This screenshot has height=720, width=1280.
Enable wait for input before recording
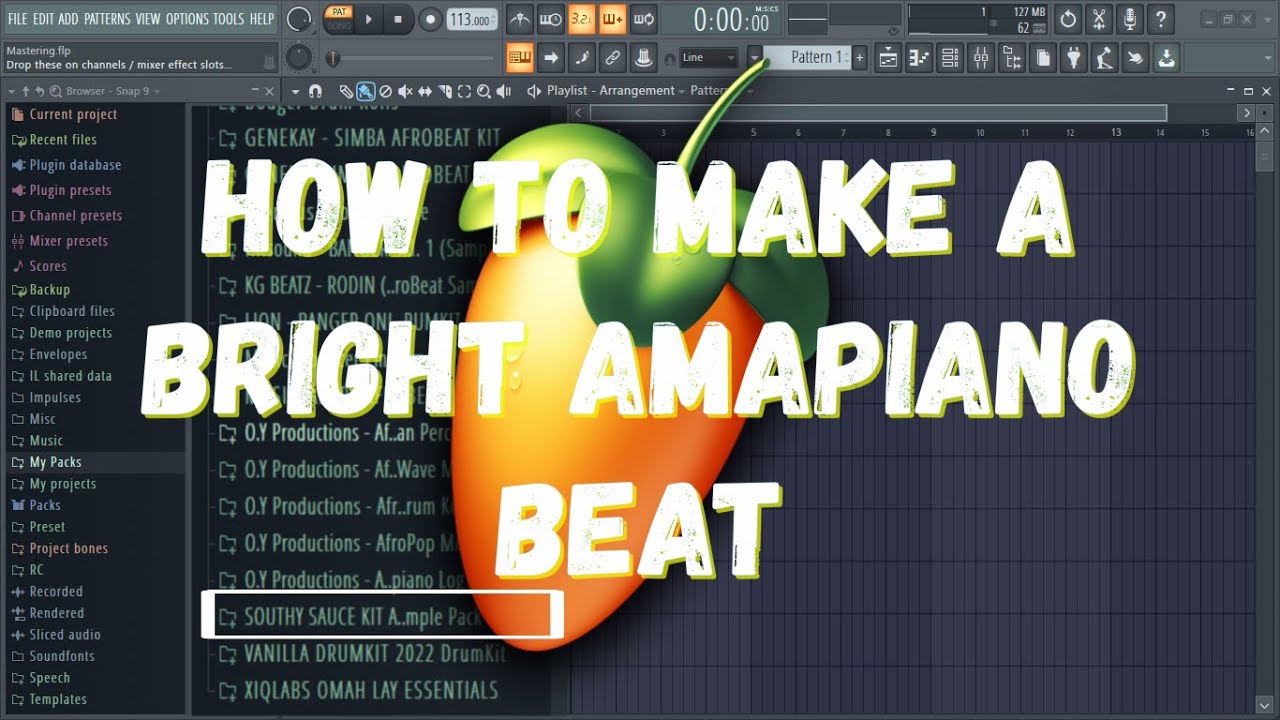tap(550, 19)
